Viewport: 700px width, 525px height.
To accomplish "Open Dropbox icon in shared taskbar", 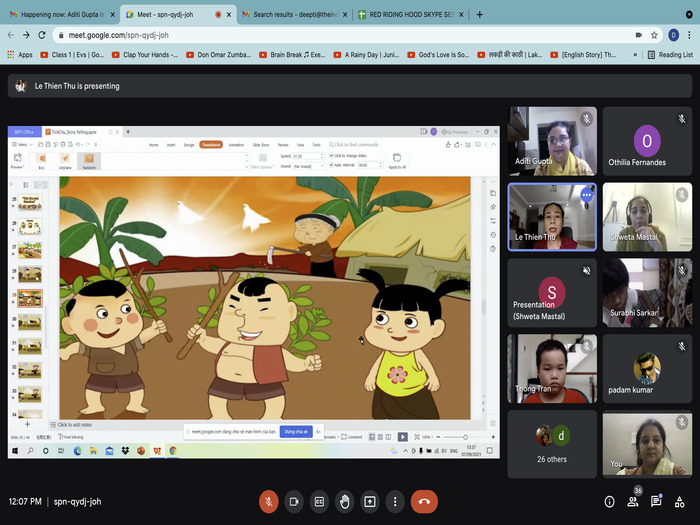I will [125, 451].
